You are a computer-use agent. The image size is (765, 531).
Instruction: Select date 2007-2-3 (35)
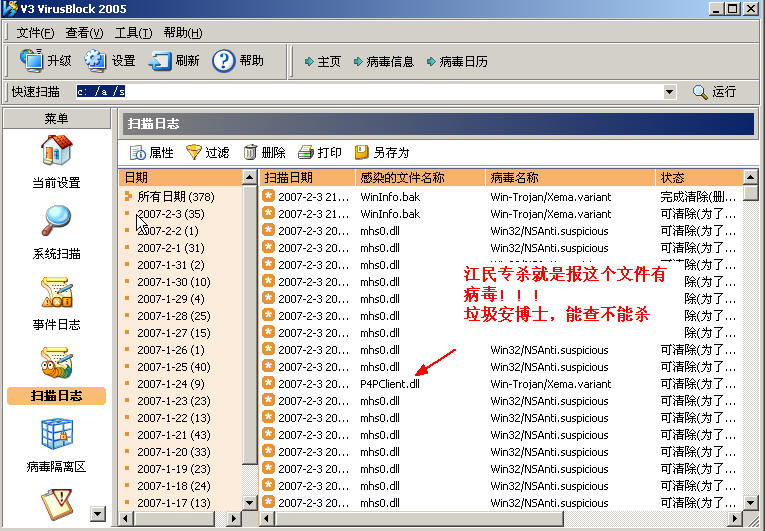(x=171, y=214)
